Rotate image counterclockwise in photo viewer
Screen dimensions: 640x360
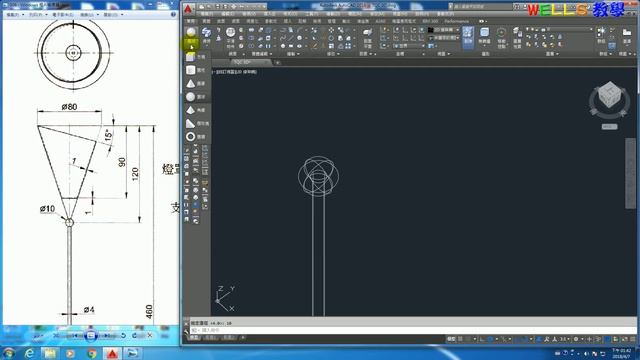123,336
